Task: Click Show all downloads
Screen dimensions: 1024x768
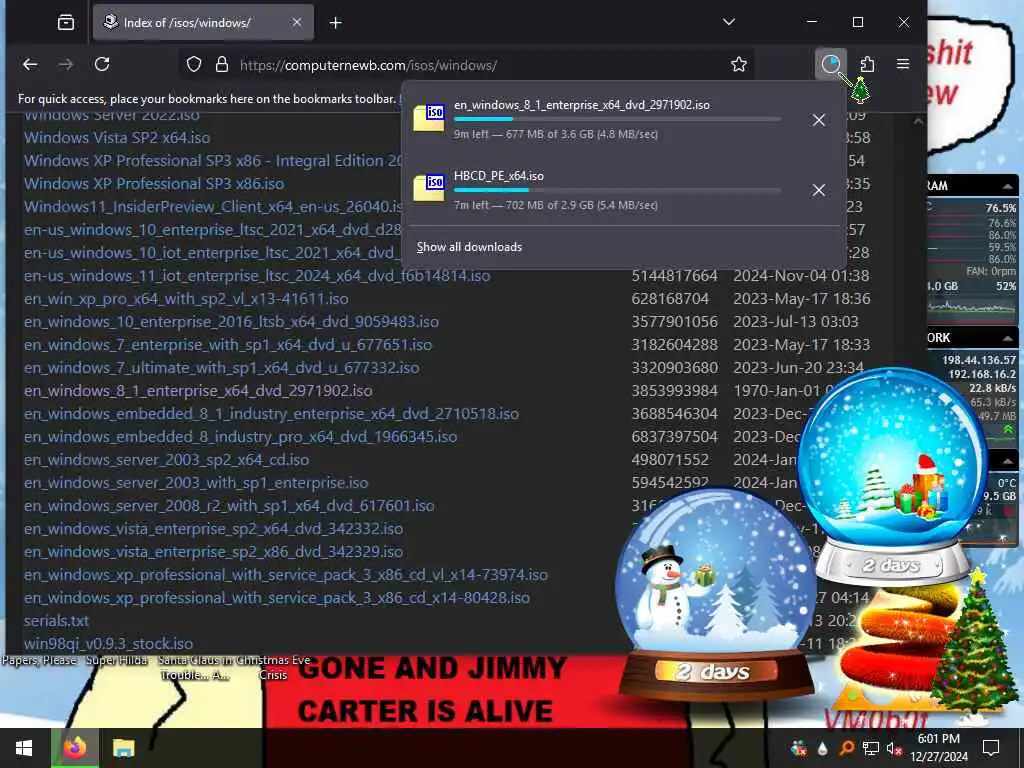Action: click(x=469, y=247)
